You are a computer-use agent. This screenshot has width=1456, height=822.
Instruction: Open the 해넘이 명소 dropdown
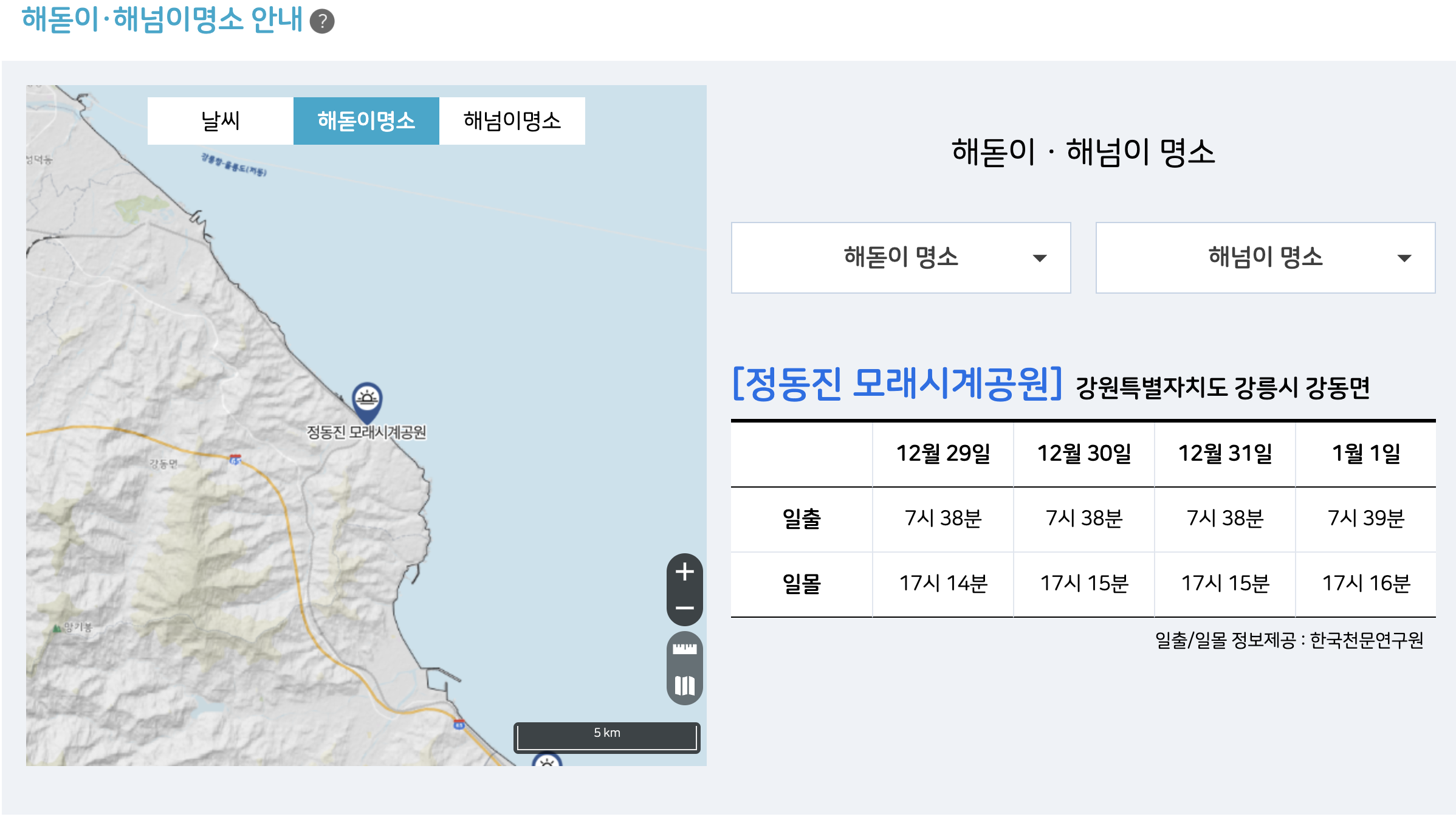[1265, 258]
